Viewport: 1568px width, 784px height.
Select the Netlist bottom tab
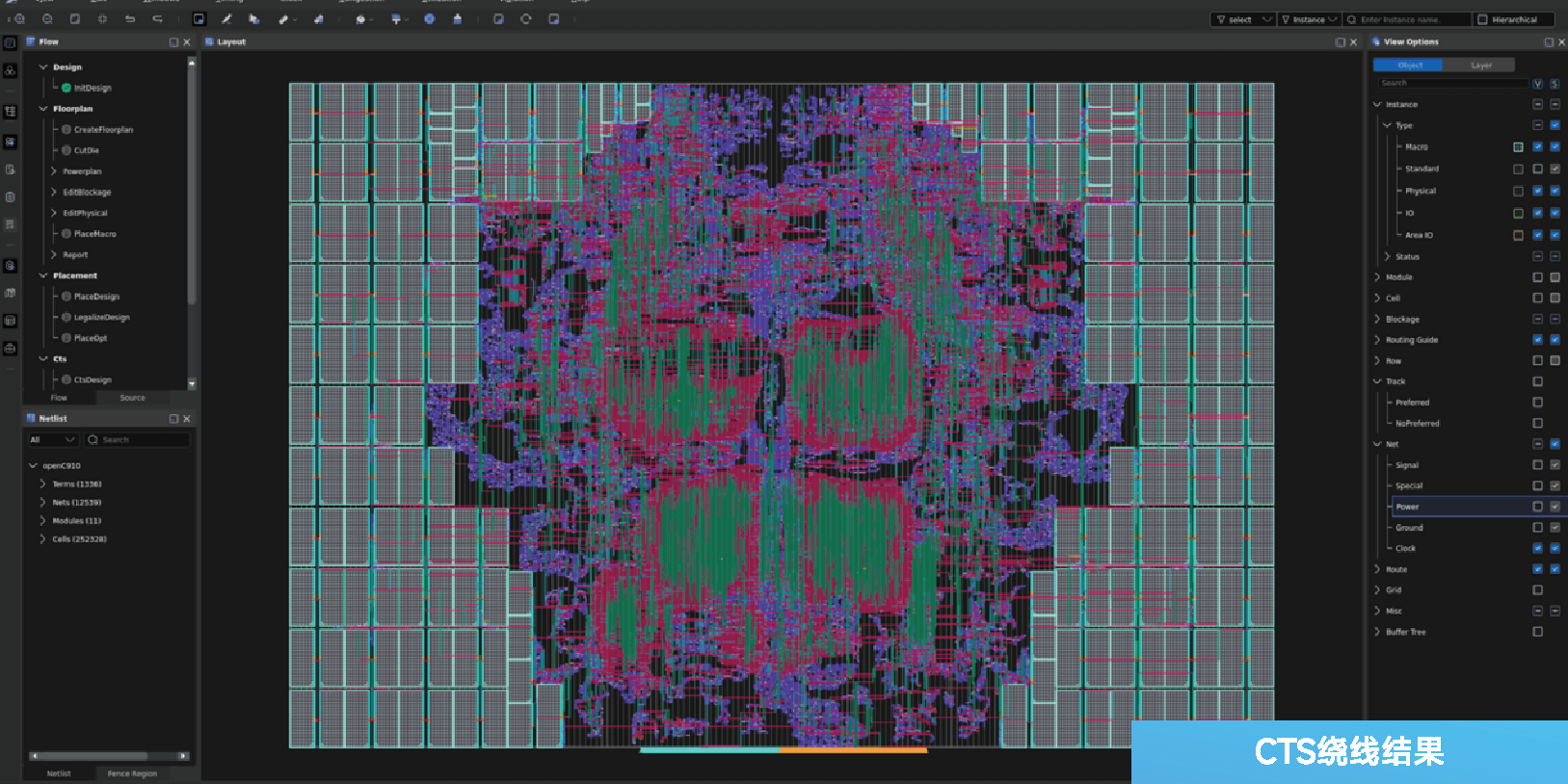59,773
